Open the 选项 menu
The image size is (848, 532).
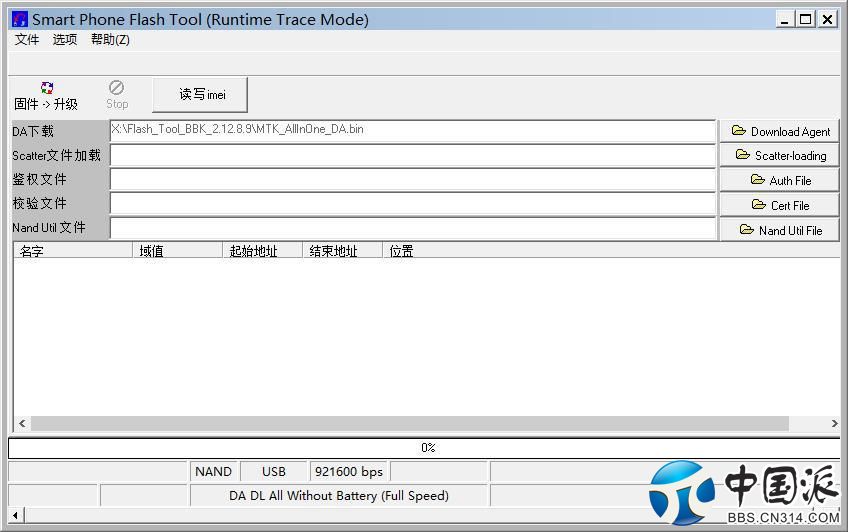(64, 39)
